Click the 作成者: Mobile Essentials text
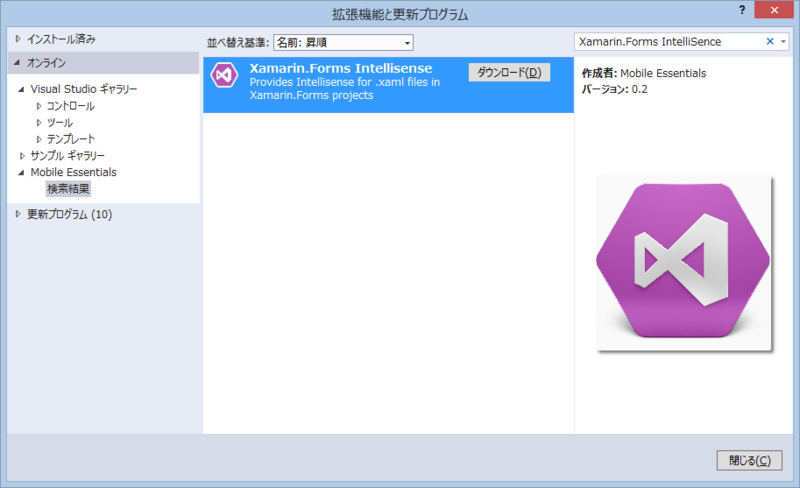This screenshot has width=800, height=488. 644,73
